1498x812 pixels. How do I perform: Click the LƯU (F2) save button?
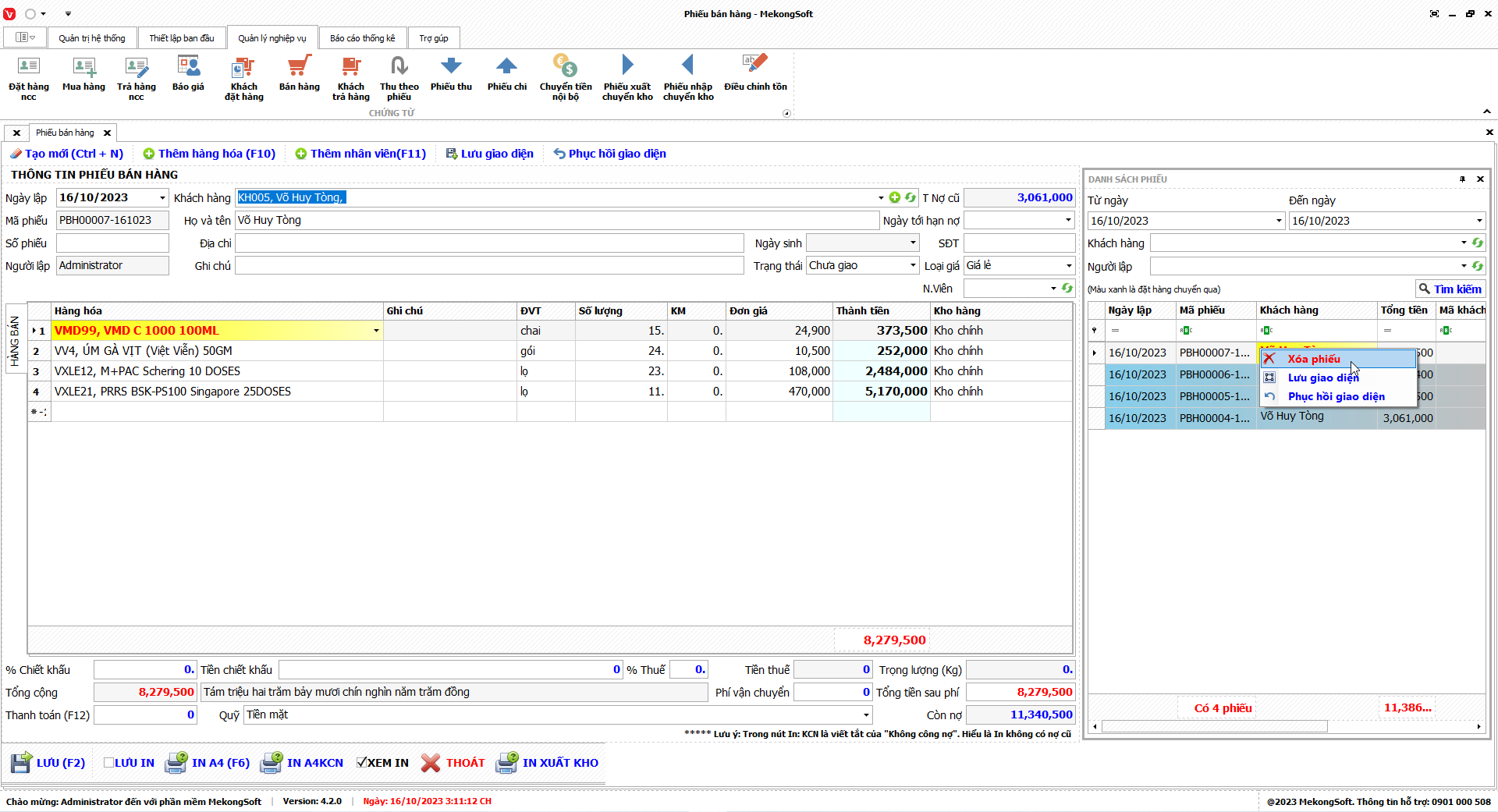[48, 763]
